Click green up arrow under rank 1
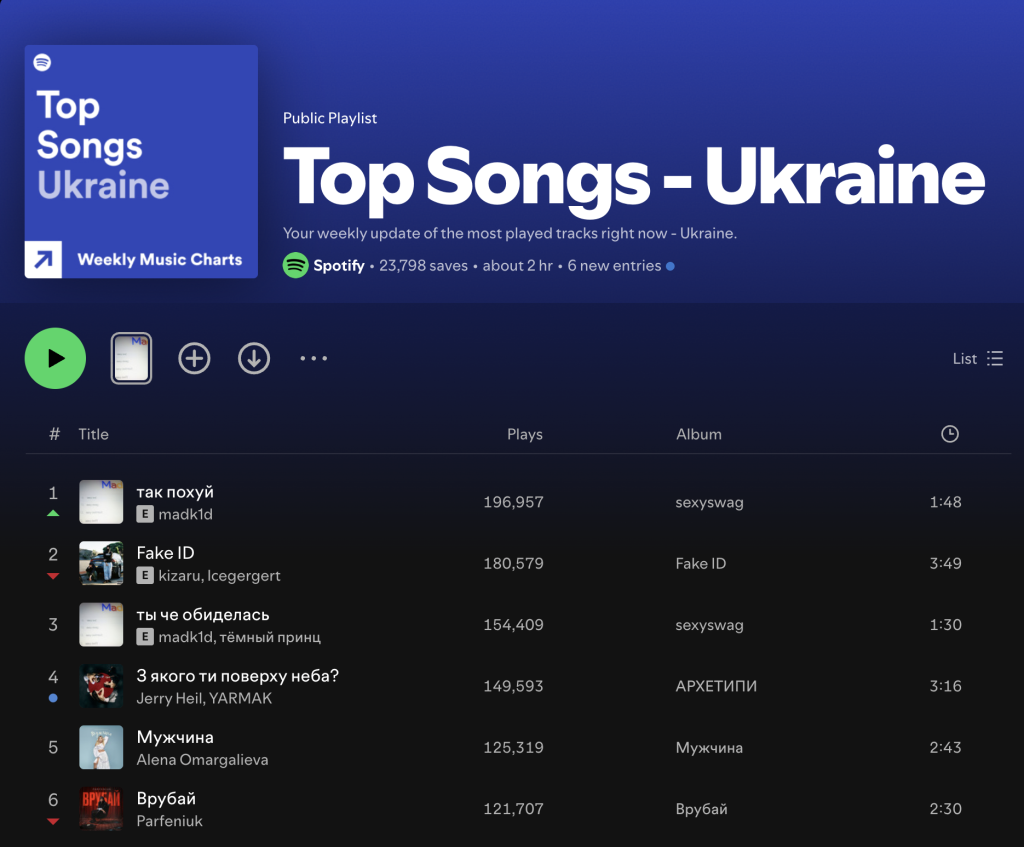The height and width of the screenshot is (847, 1024). pos(54,513)
